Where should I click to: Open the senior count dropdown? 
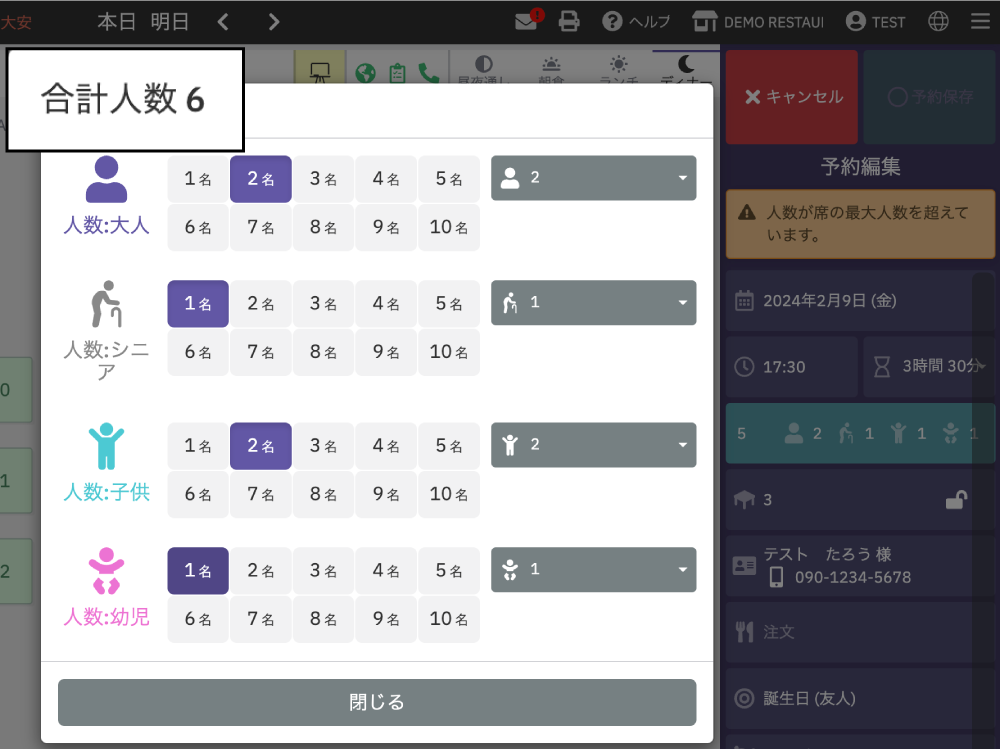[594, 302]
